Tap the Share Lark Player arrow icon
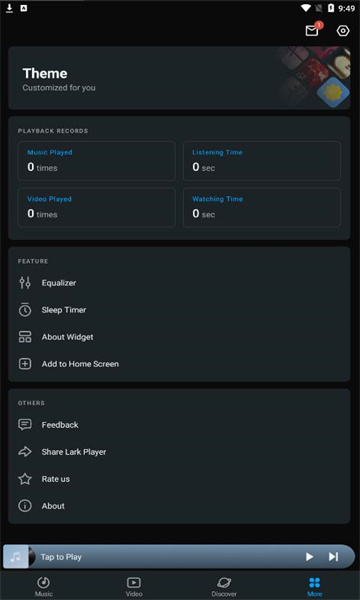Screen dimensions: 360x600 pyautogui.click(x=25, y=452)
